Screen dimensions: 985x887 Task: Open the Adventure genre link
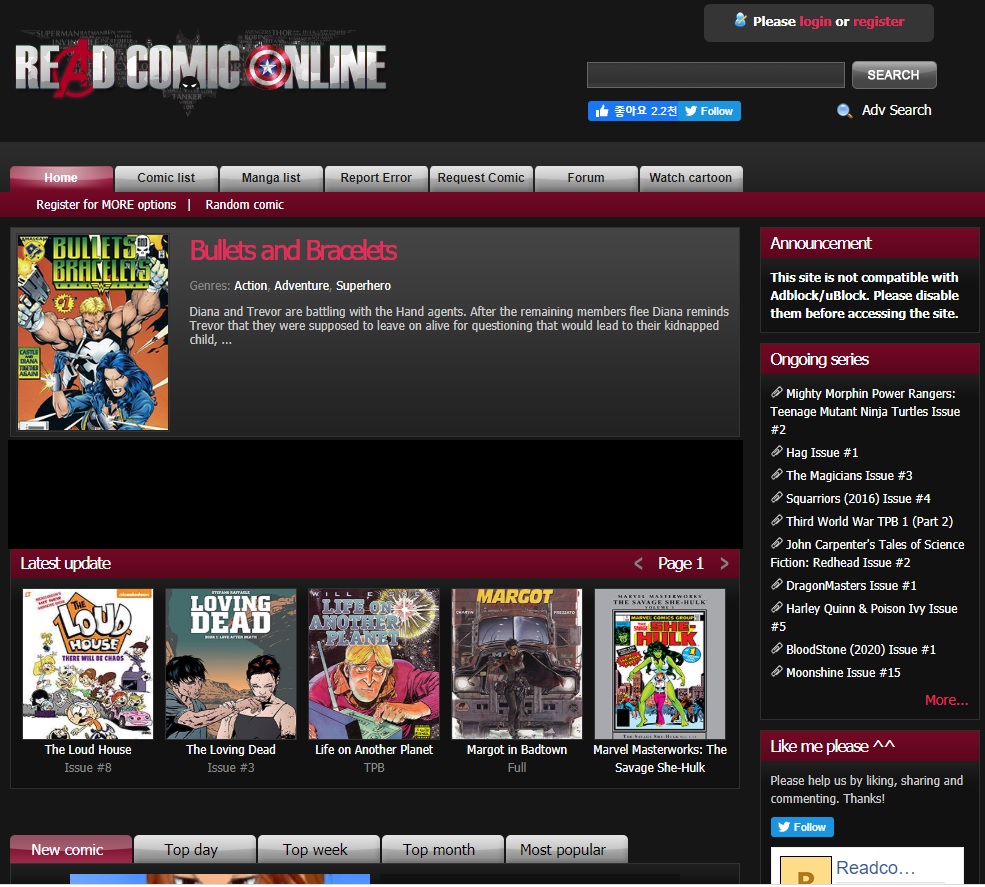coord(302,286)
